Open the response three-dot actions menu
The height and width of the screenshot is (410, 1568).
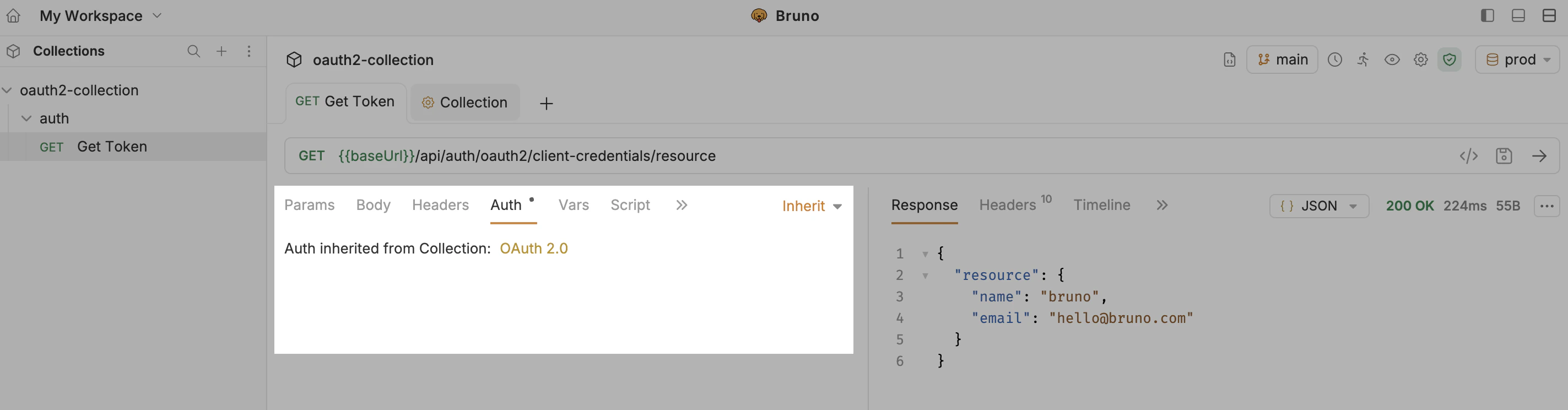pyautogui.click(x=1547, y=207)
